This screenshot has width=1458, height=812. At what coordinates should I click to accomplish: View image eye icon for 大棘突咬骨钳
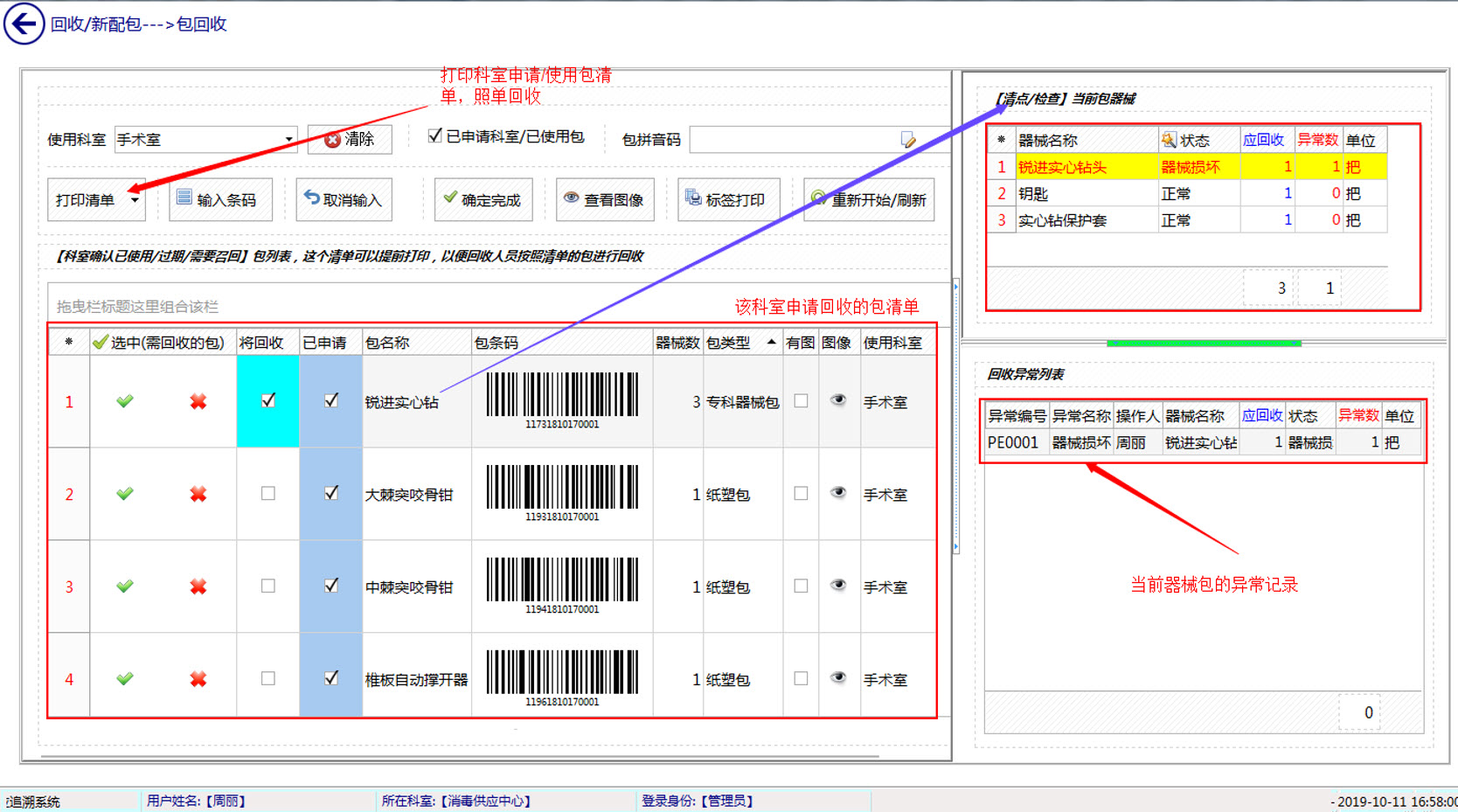coord(837,493)
